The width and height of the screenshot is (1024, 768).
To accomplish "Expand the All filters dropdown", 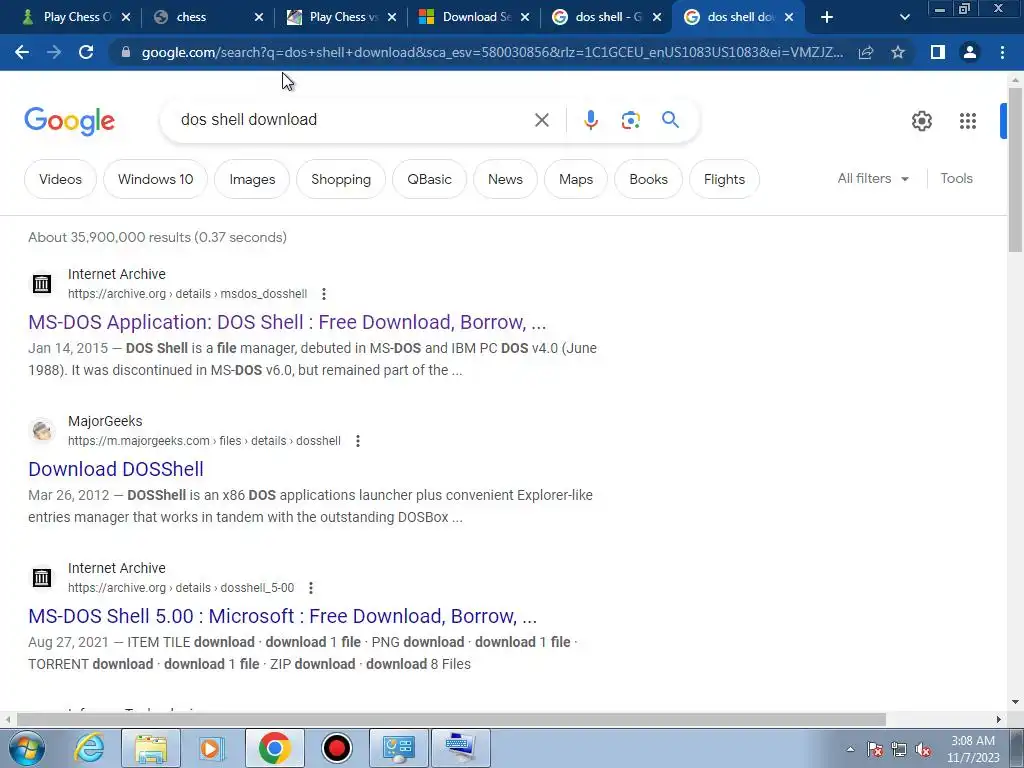I will click(873, 178).
